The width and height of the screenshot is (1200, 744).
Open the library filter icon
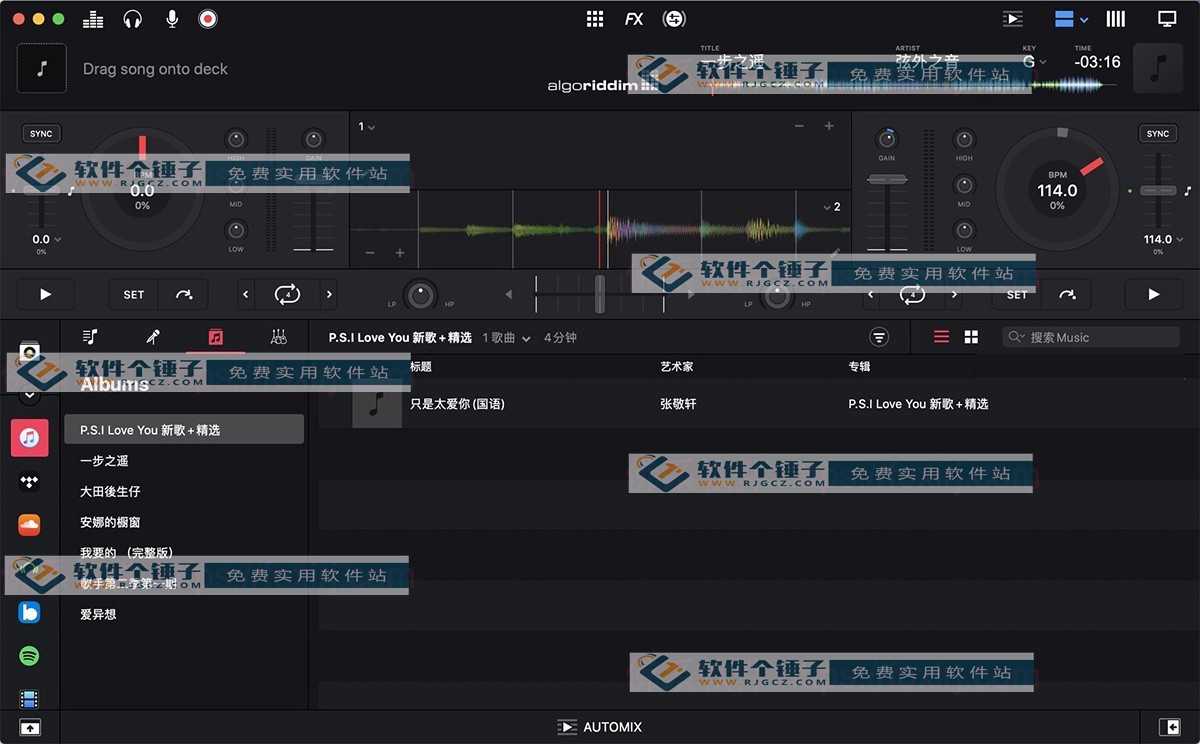click(x=879, y=337)
